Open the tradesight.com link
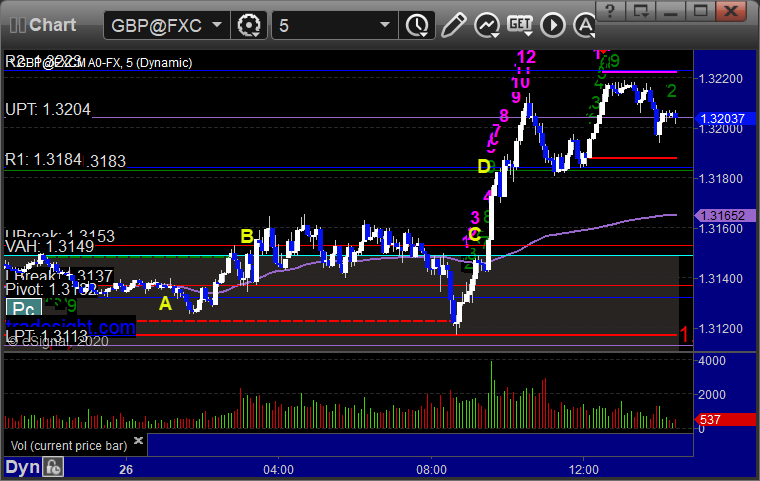The image size is (760, 481). 70,327
